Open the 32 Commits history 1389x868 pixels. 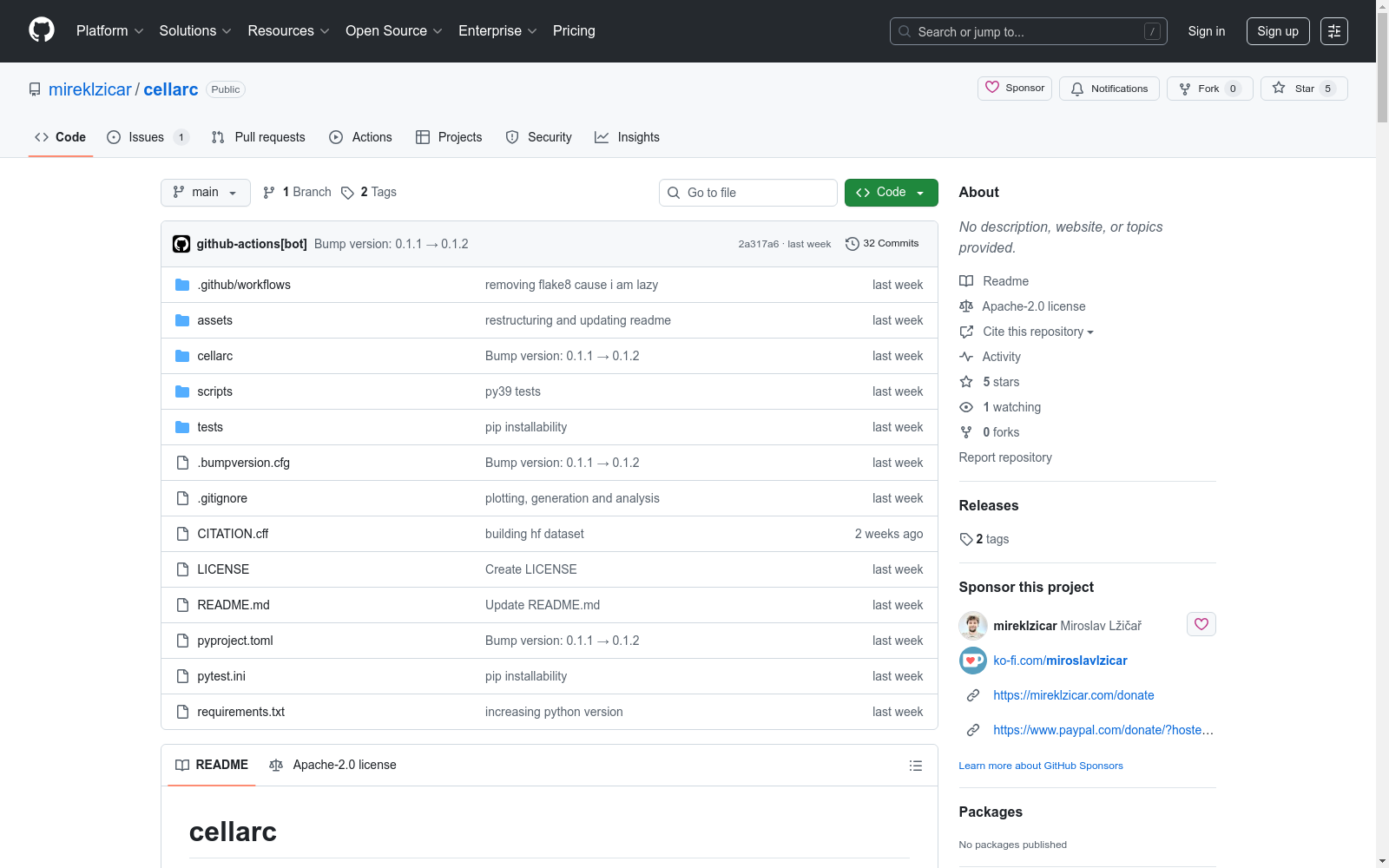(882, 244)
